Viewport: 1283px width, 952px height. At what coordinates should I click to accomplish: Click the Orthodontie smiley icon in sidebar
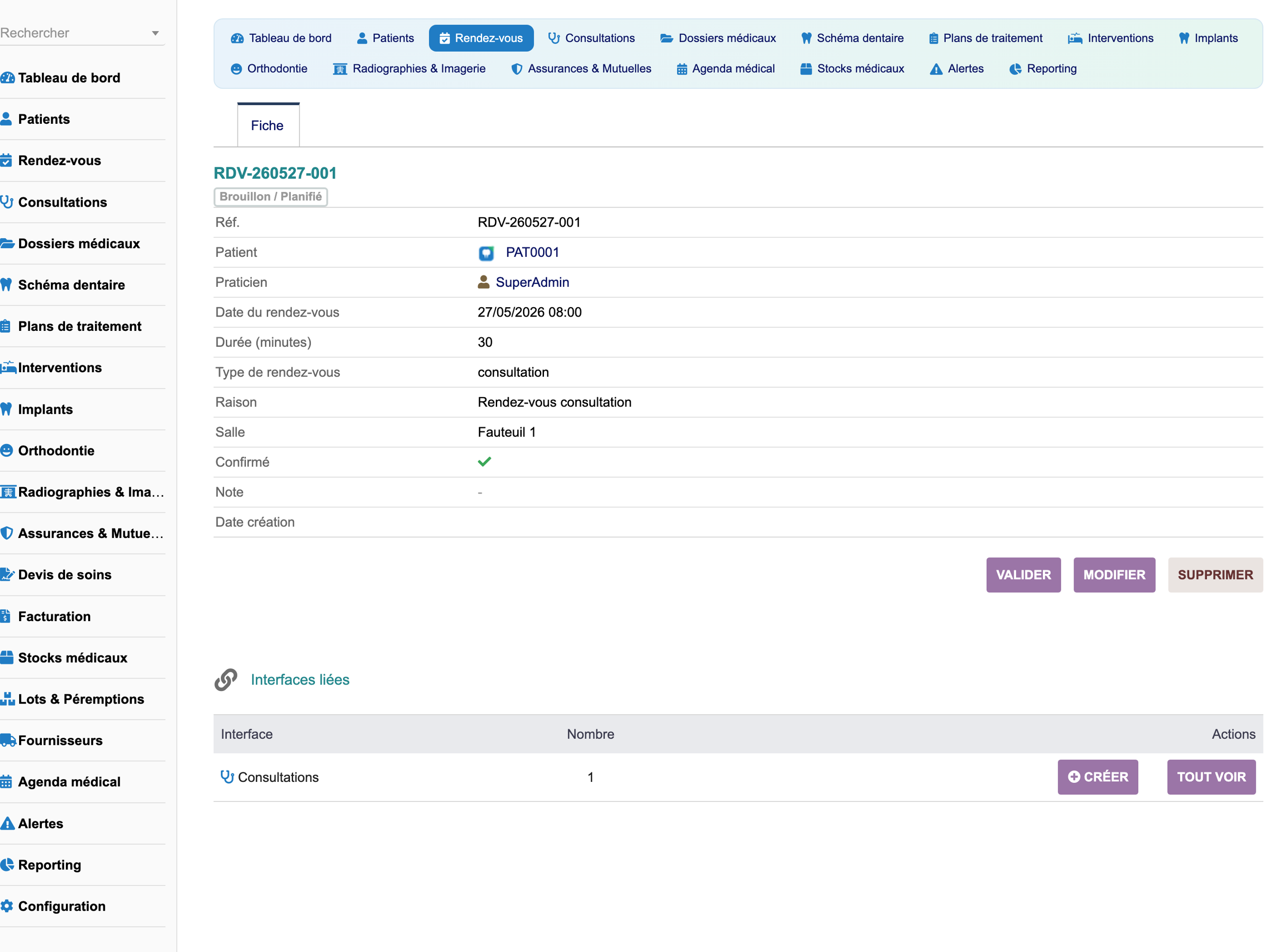[x=6, y=451]
